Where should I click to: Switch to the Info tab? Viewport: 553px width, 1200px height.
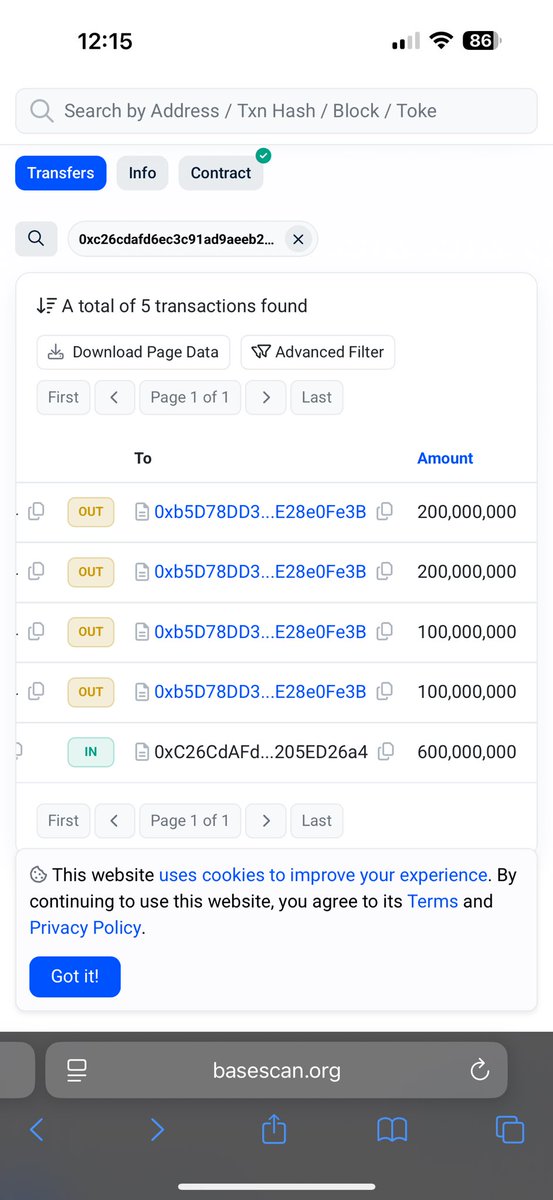click(142, 173)
